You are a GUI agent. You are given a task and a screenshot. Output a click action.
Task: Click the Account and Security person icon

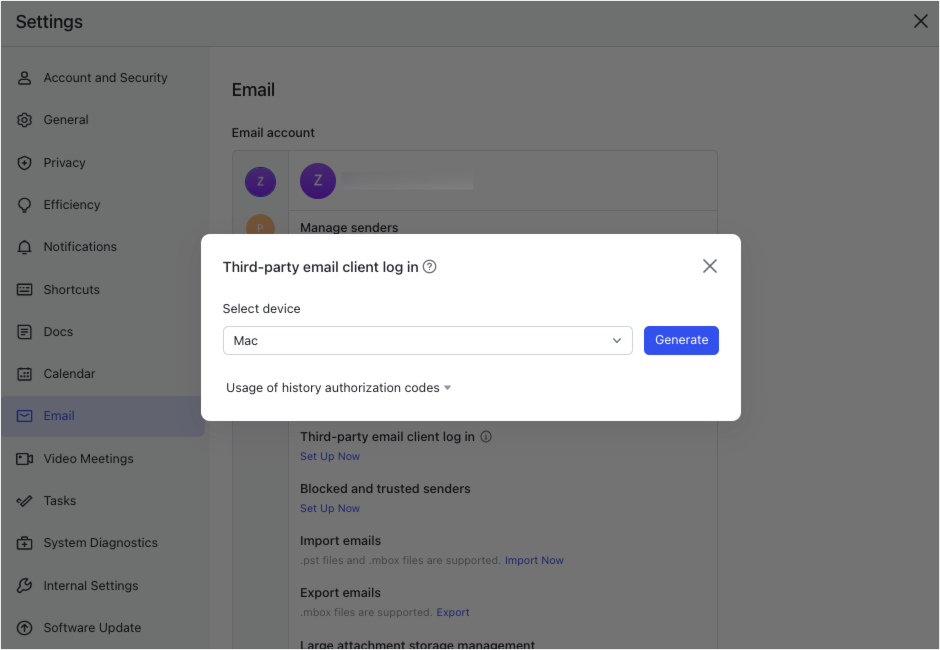tap(25, 78)
